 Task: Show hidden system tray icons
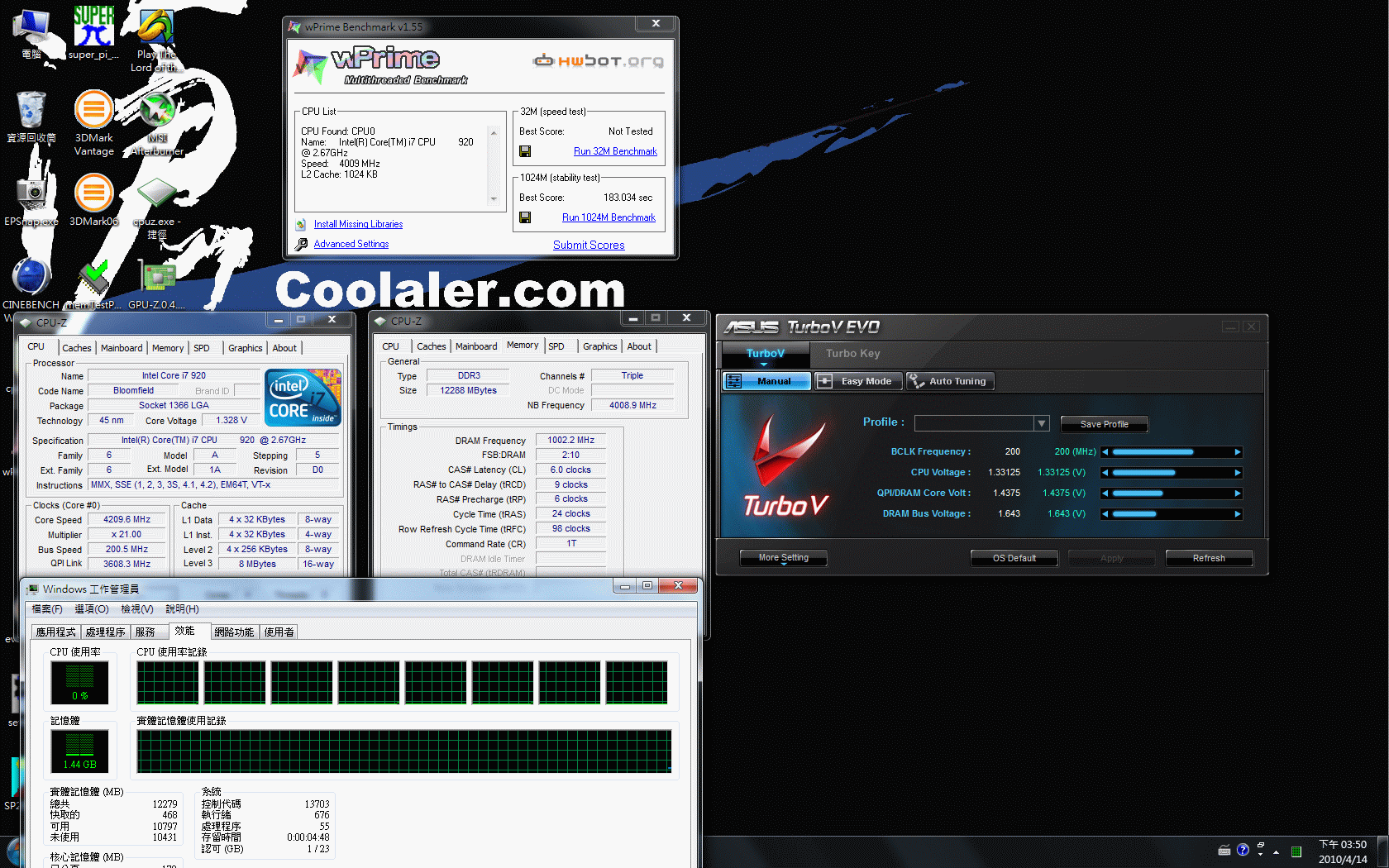pos(1277,851)
